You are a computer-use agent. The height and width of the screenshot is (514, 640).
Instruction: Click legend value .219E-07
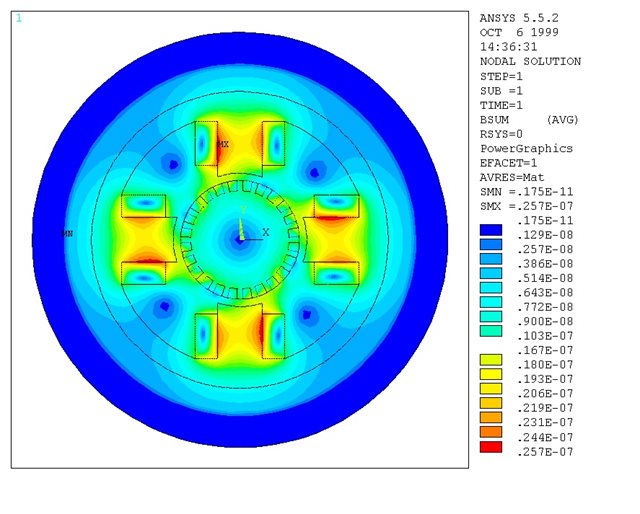coord(545,408)
